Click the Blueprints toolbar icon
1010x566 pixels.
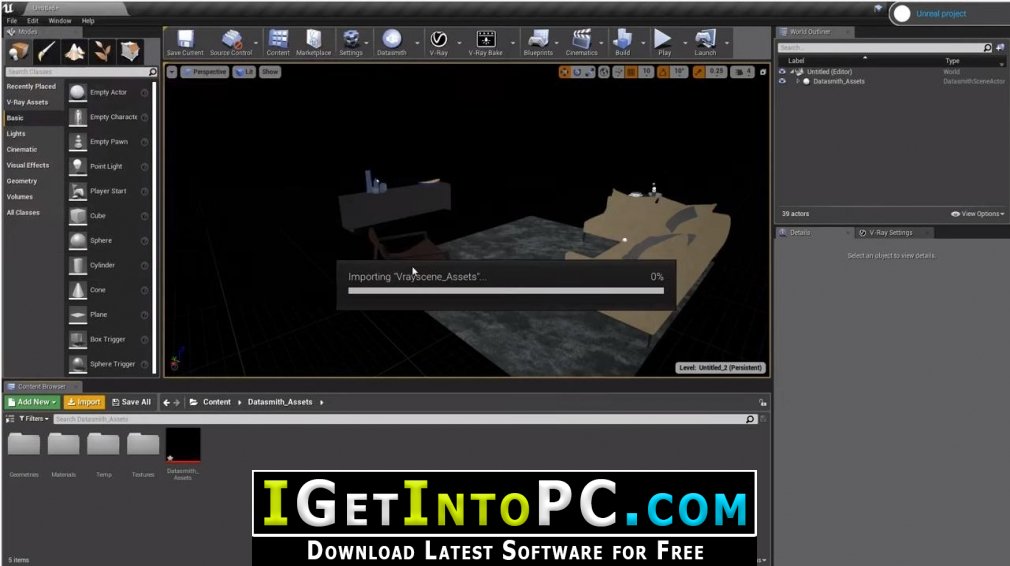pos(538,42)
